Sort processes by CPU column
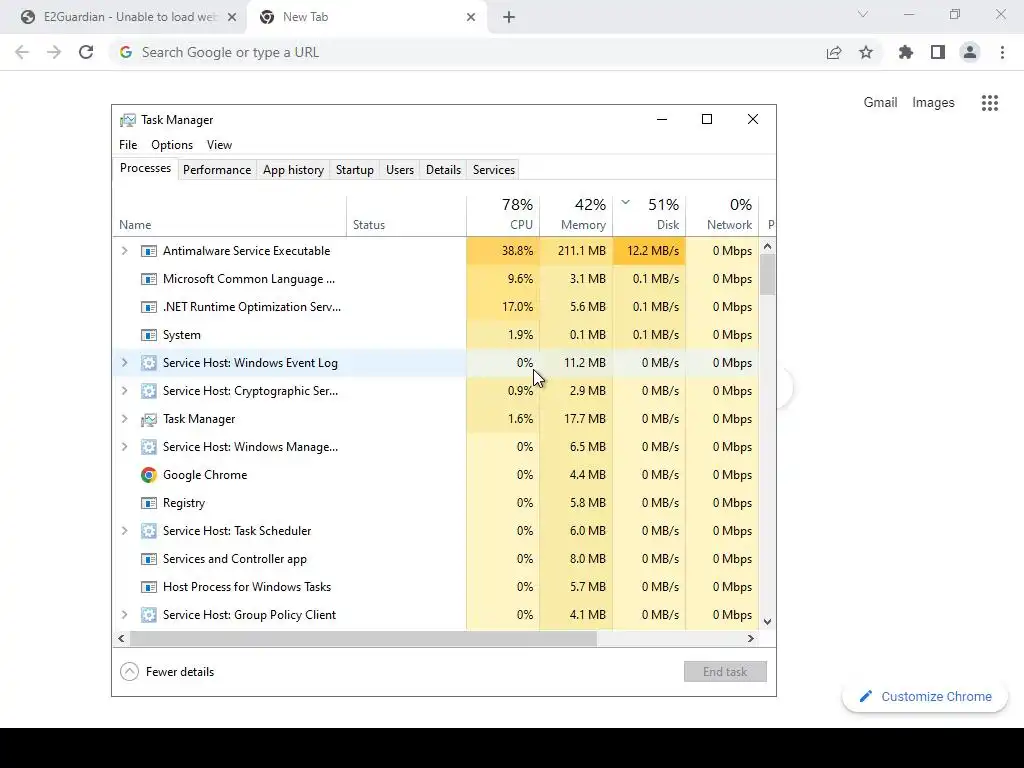Screen dimensions: 1024x768 [x=504, y=216]
